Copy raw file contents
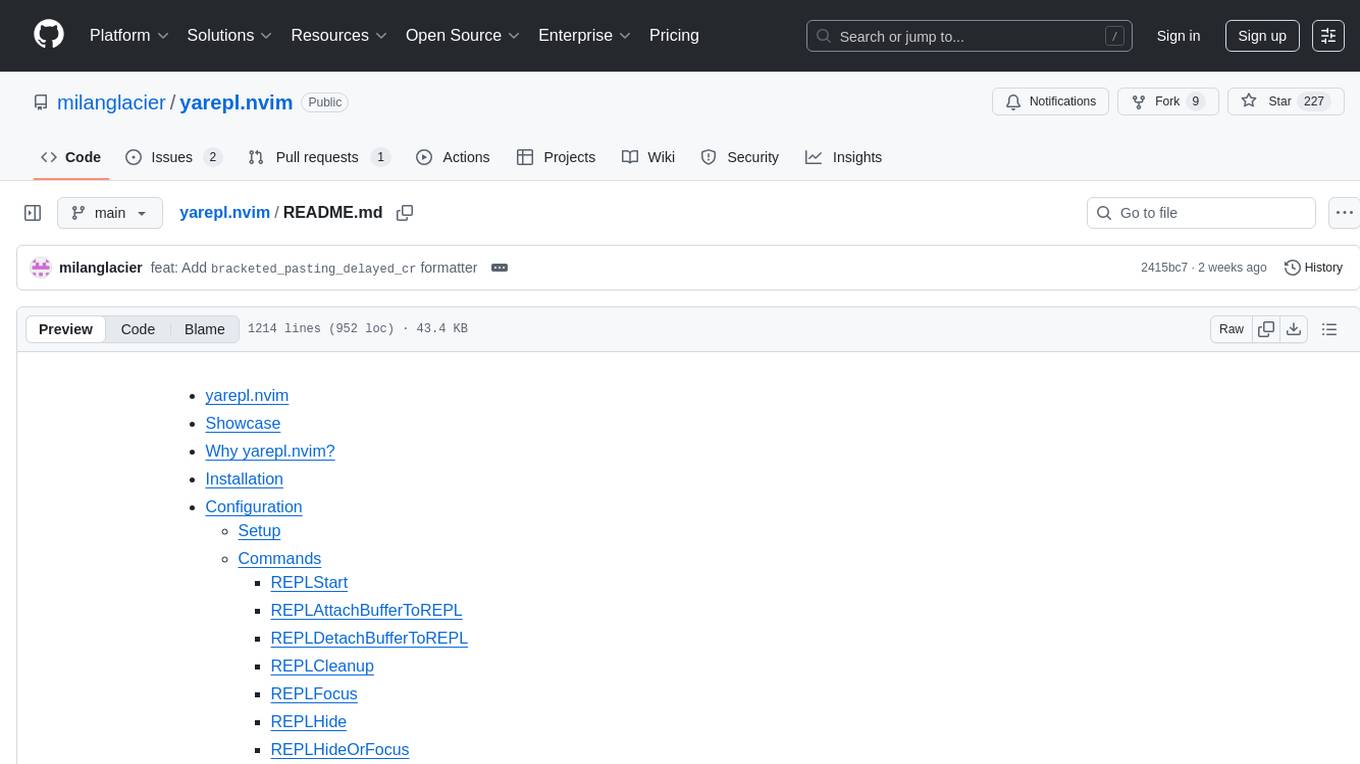This screenshot has width=1360, height=764. point(1266,329)
